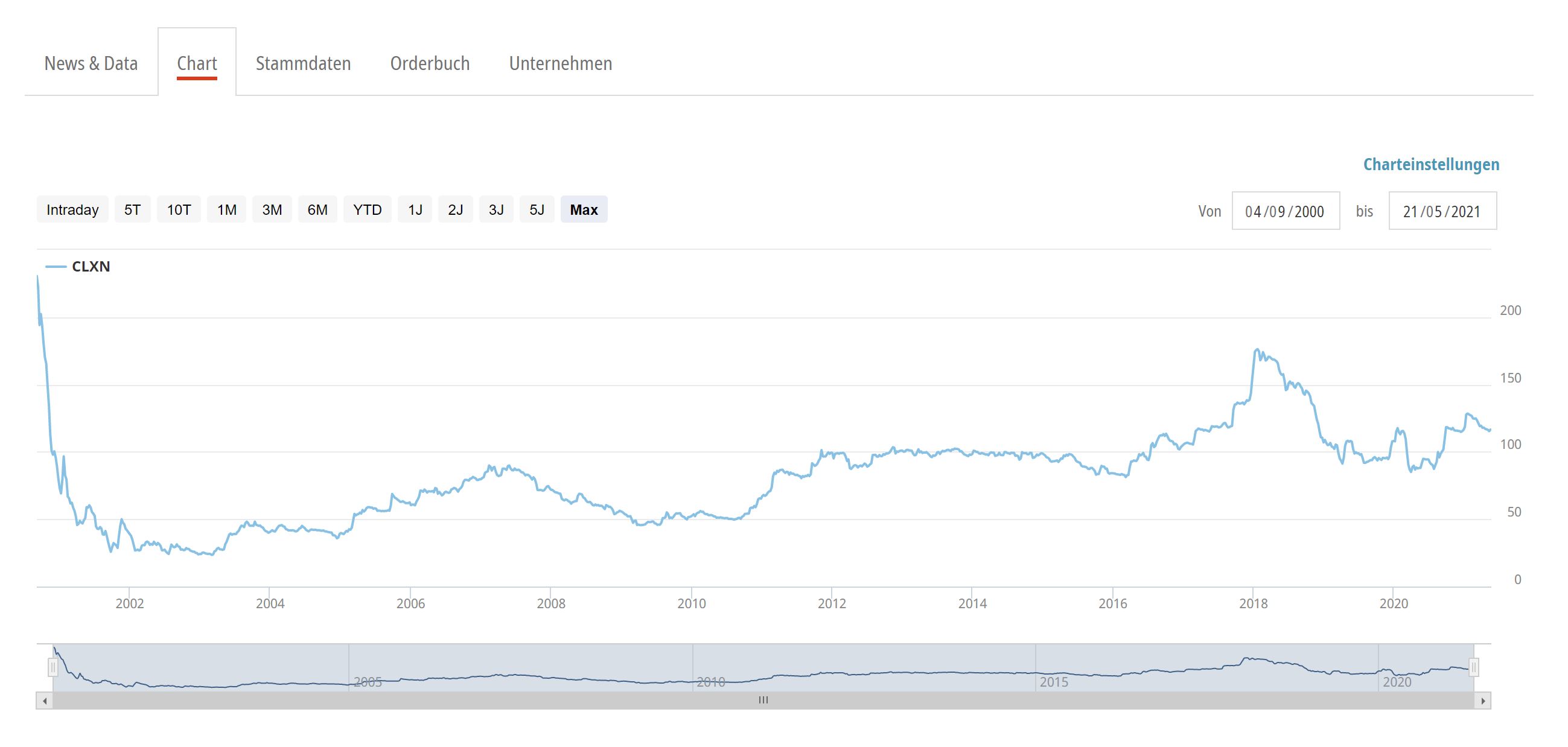
Task: Open the Orderbuch tab
Action: (x=430, y=63)
